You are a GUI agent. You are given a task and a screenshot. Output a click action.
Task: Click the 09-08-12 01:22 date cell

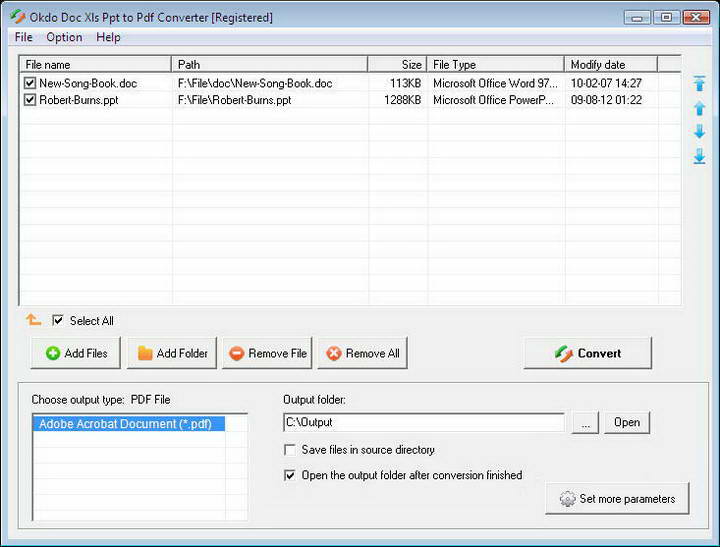point(606,100)
